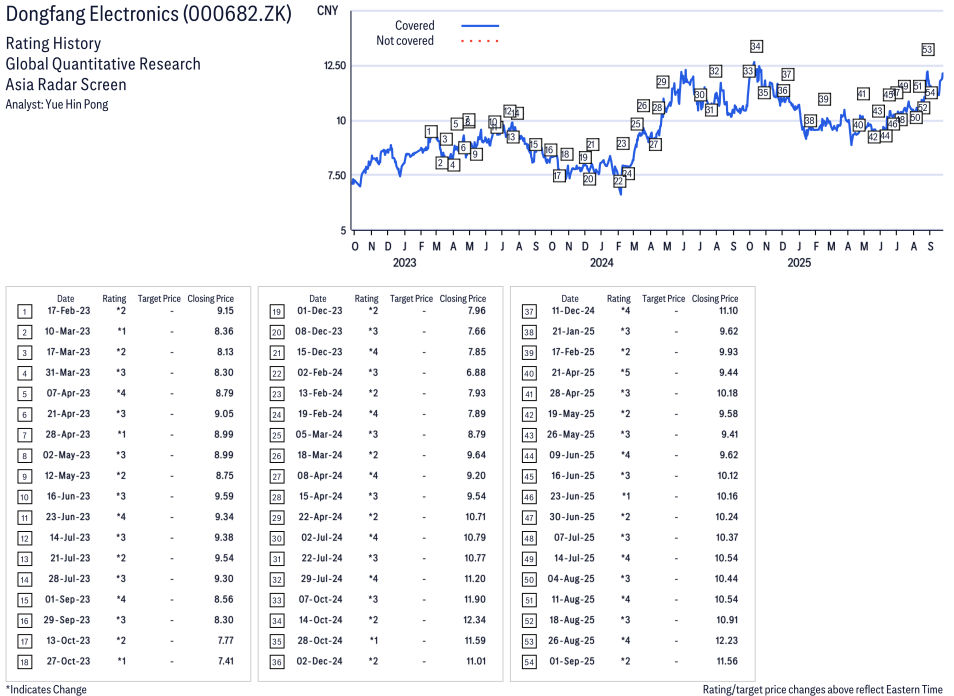Click table row number box 37
The image size is (954, 696).
(529, 312)
